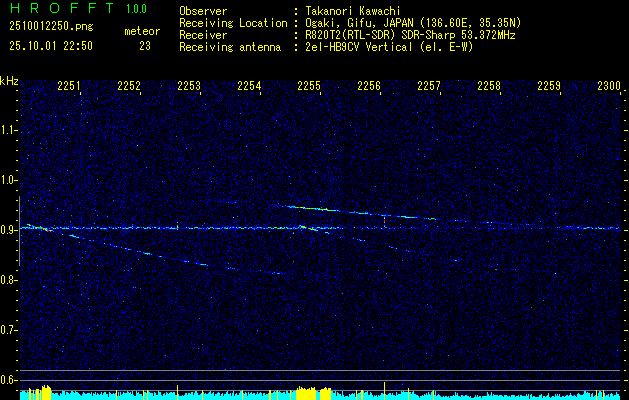Click the date stamp 25.10.01 22:50
The height and width of the screenshot is (400, 629).
coord(51,46)
